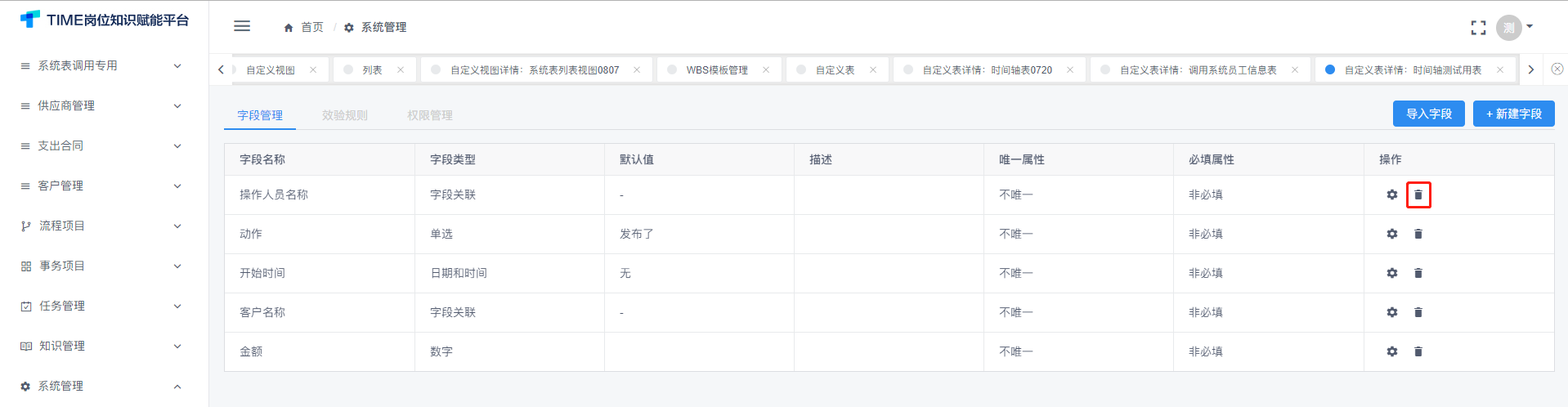
Task: Expand the 事务项目 sidebar menu
Action: (x=104, y=266)
